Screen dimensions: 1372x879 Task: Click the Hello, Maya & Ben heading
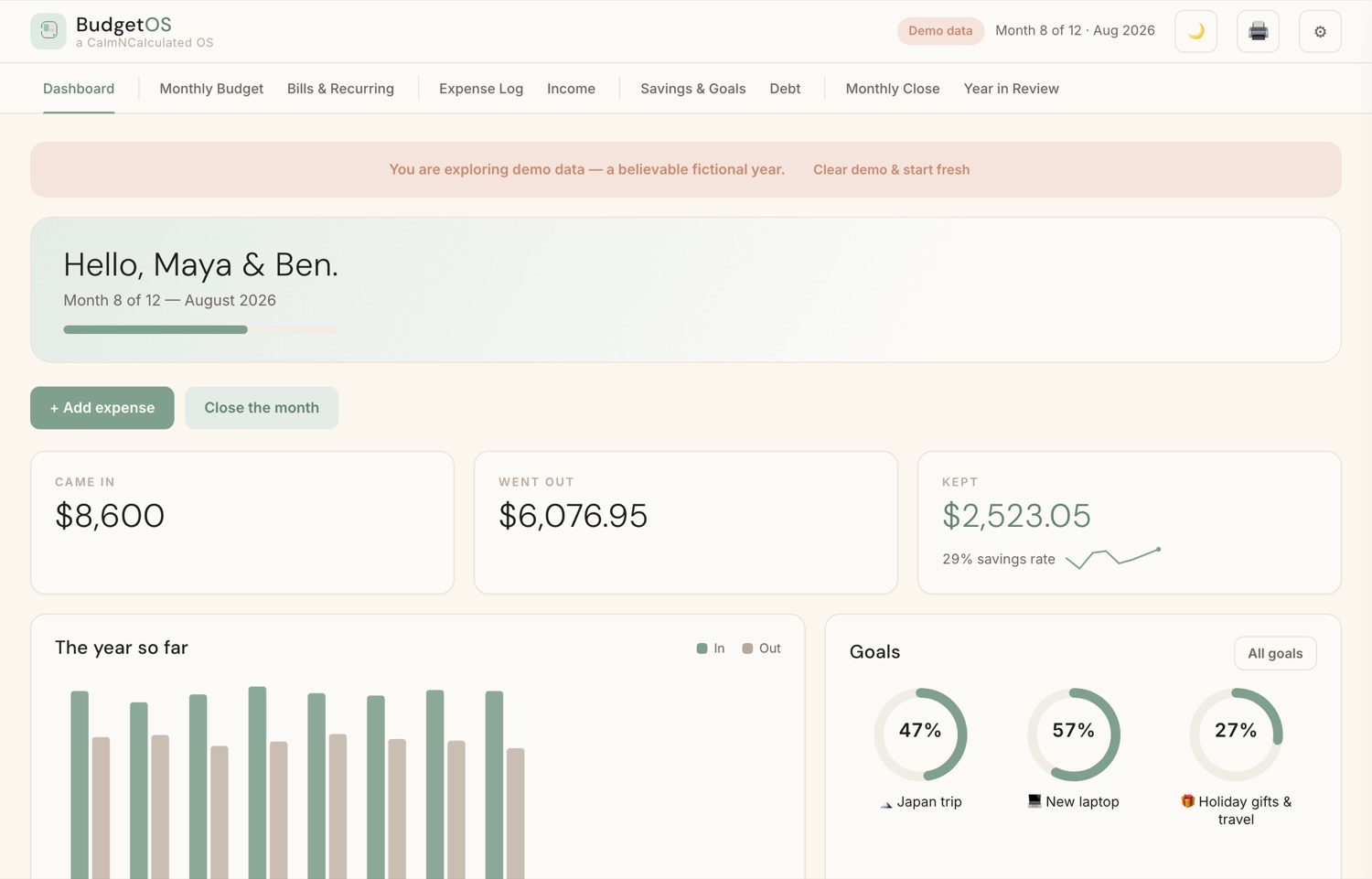tap(200, 264)
